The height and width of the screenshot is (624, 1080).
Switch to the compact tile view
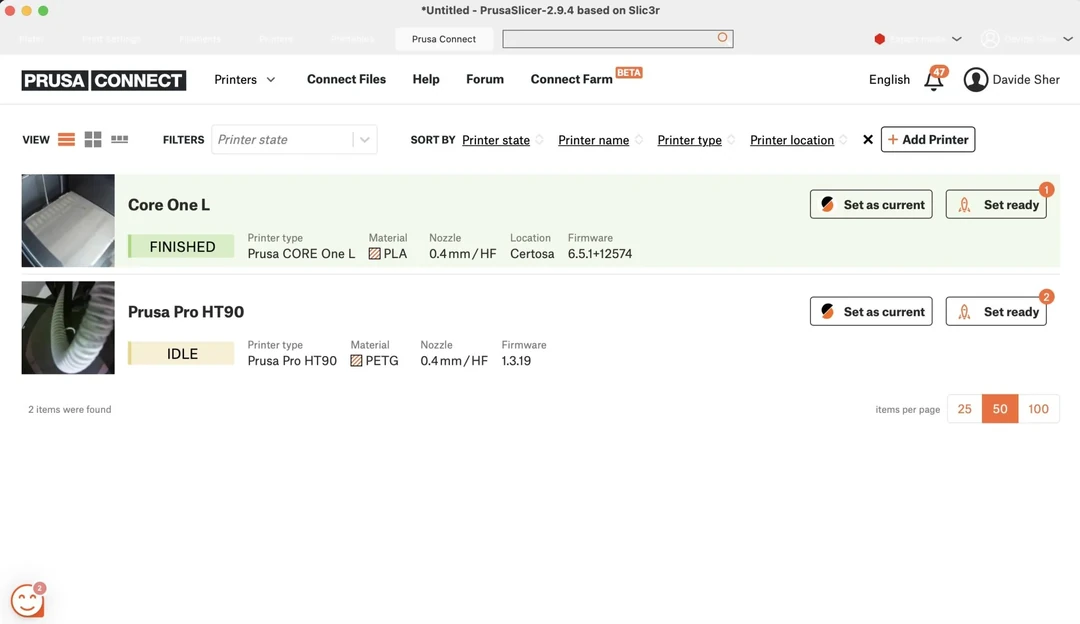pos(119,140)
